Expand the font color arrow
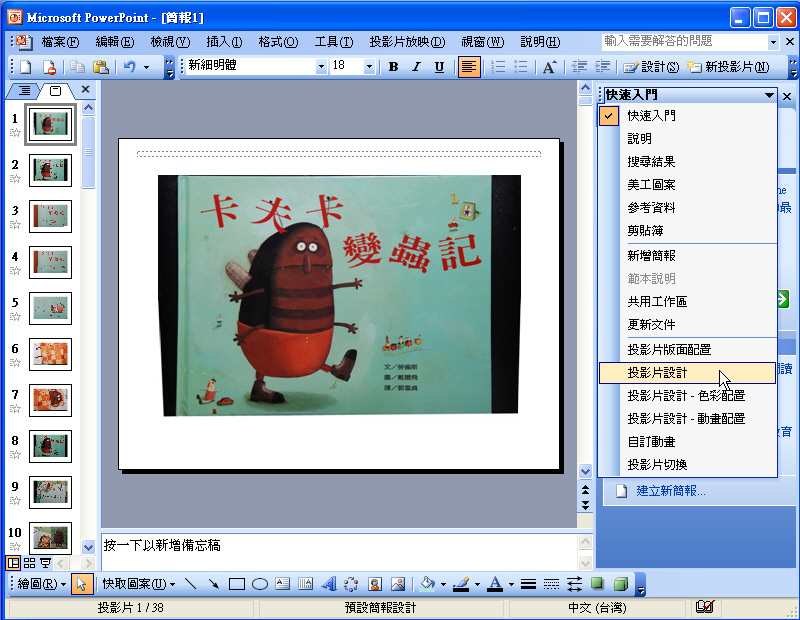800x620 pixels. [511, 584]
